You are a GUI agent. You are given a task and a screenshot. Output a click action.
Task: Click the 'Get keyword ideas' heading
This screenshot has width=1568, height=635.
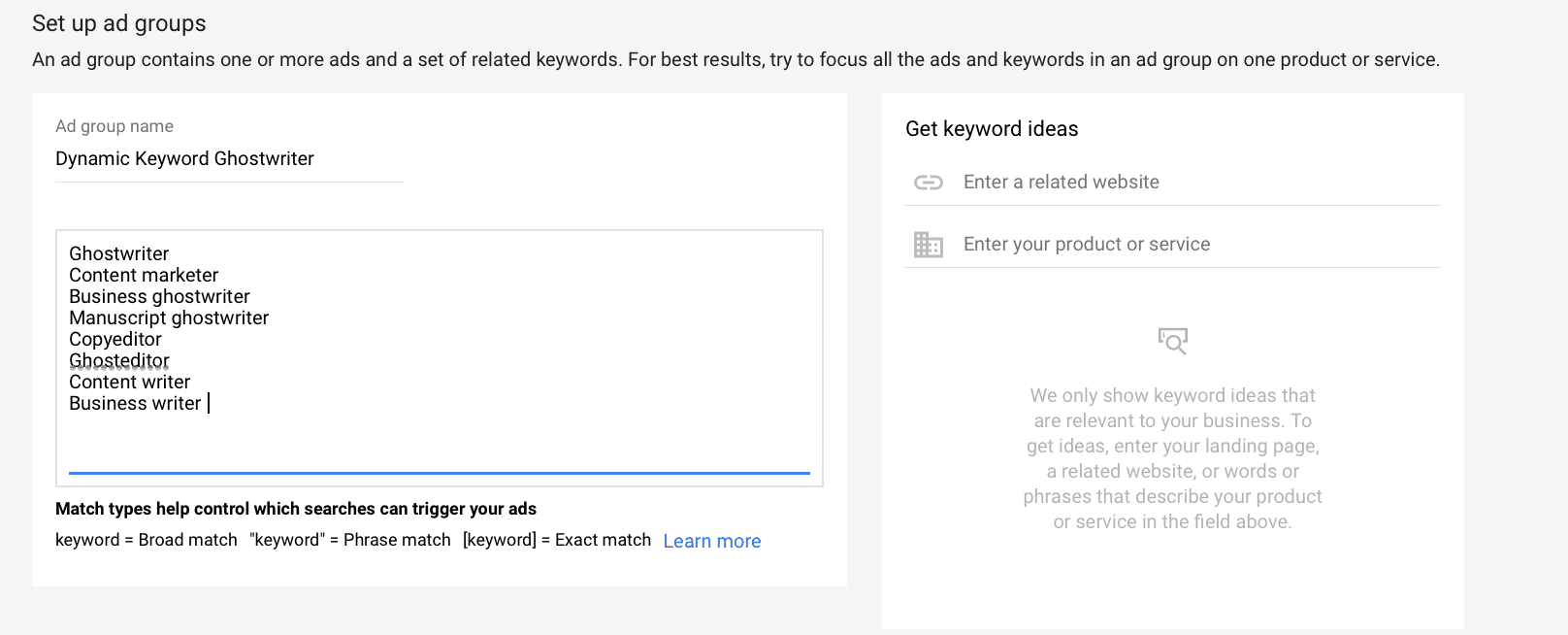[992, 129]
